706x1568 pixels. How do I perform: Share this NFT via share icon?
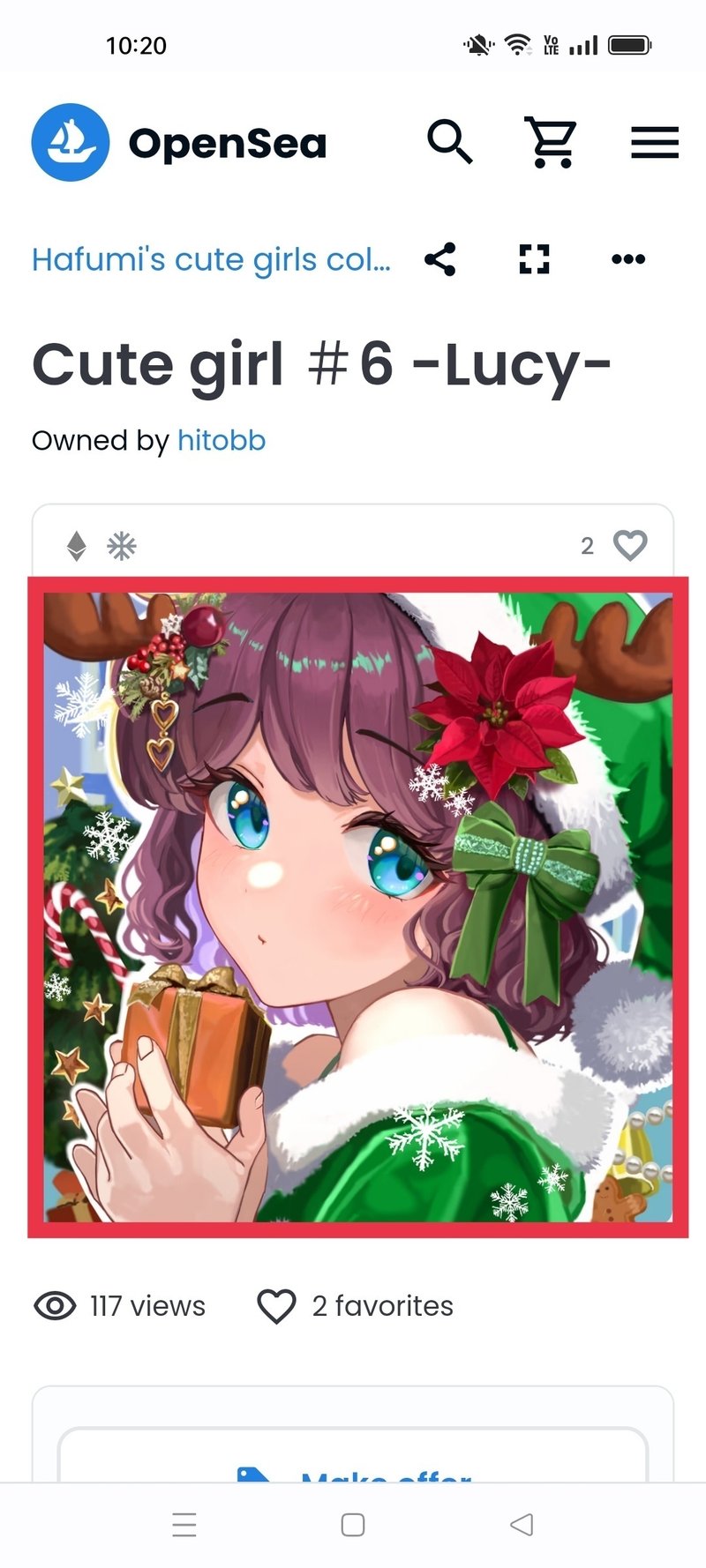click(440, 259)
